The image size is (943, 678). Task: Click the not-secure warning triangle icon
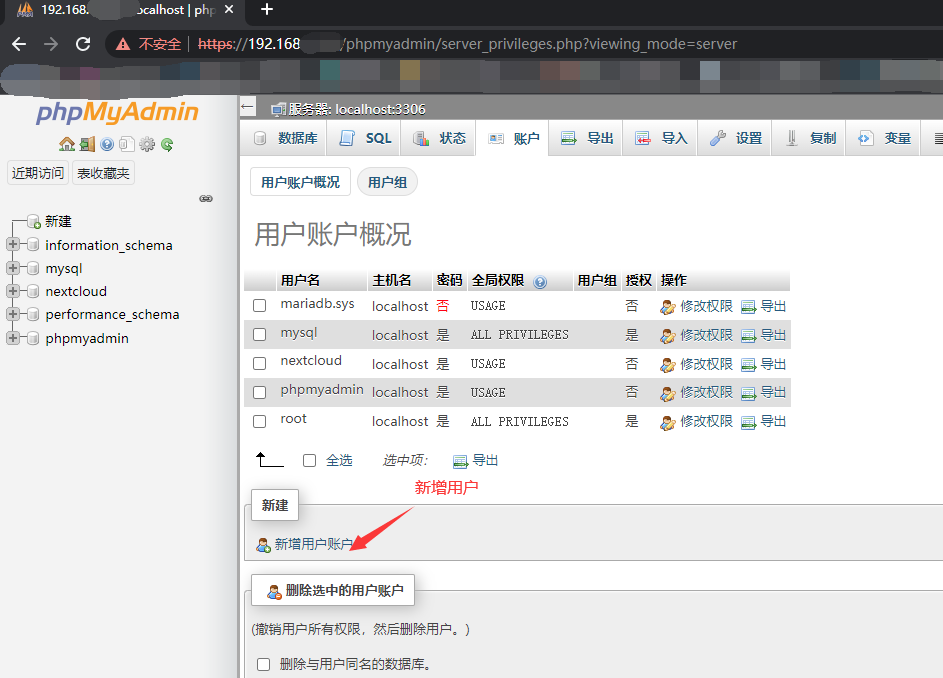(123, 44)
